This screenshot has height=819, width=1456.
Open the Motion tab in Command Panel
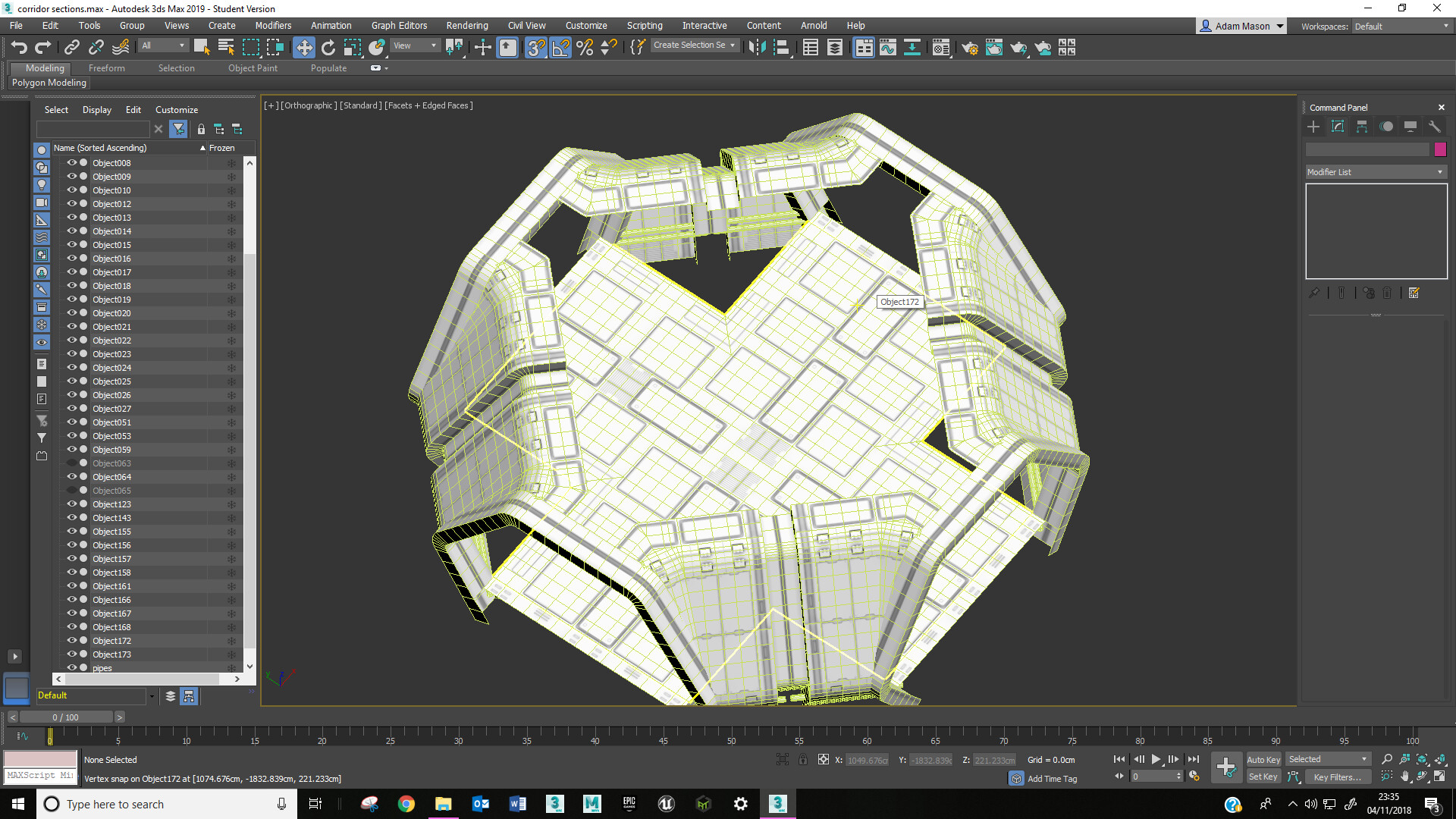tap(1386, 127)
